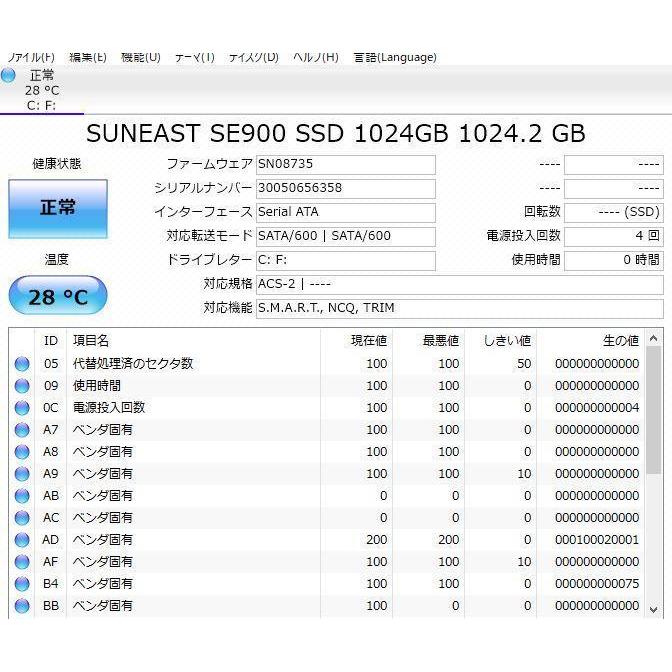Click current value 200 in row AD
Image resolution: width=672 pixels, height=672 pixels.
click(376, 540)
